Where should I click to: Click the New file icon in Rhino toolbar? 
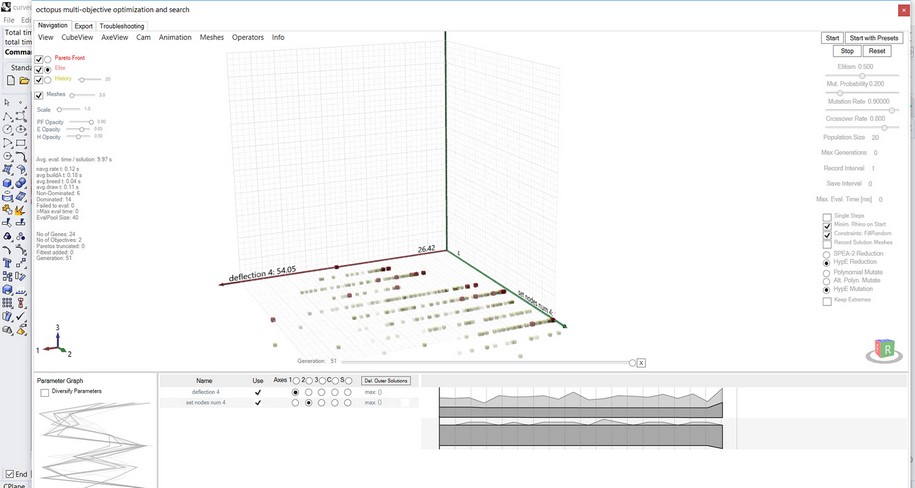[x=11, y=81]
